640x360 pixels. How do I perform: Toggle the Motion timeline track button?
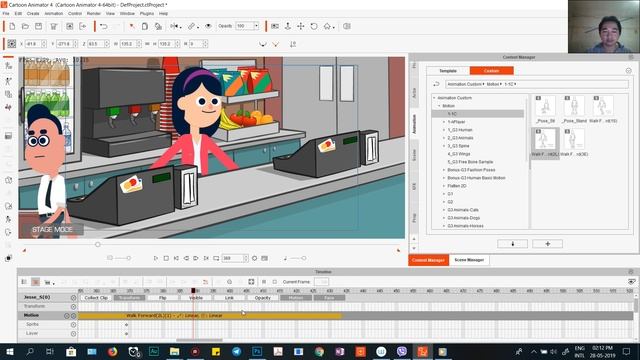296,298
